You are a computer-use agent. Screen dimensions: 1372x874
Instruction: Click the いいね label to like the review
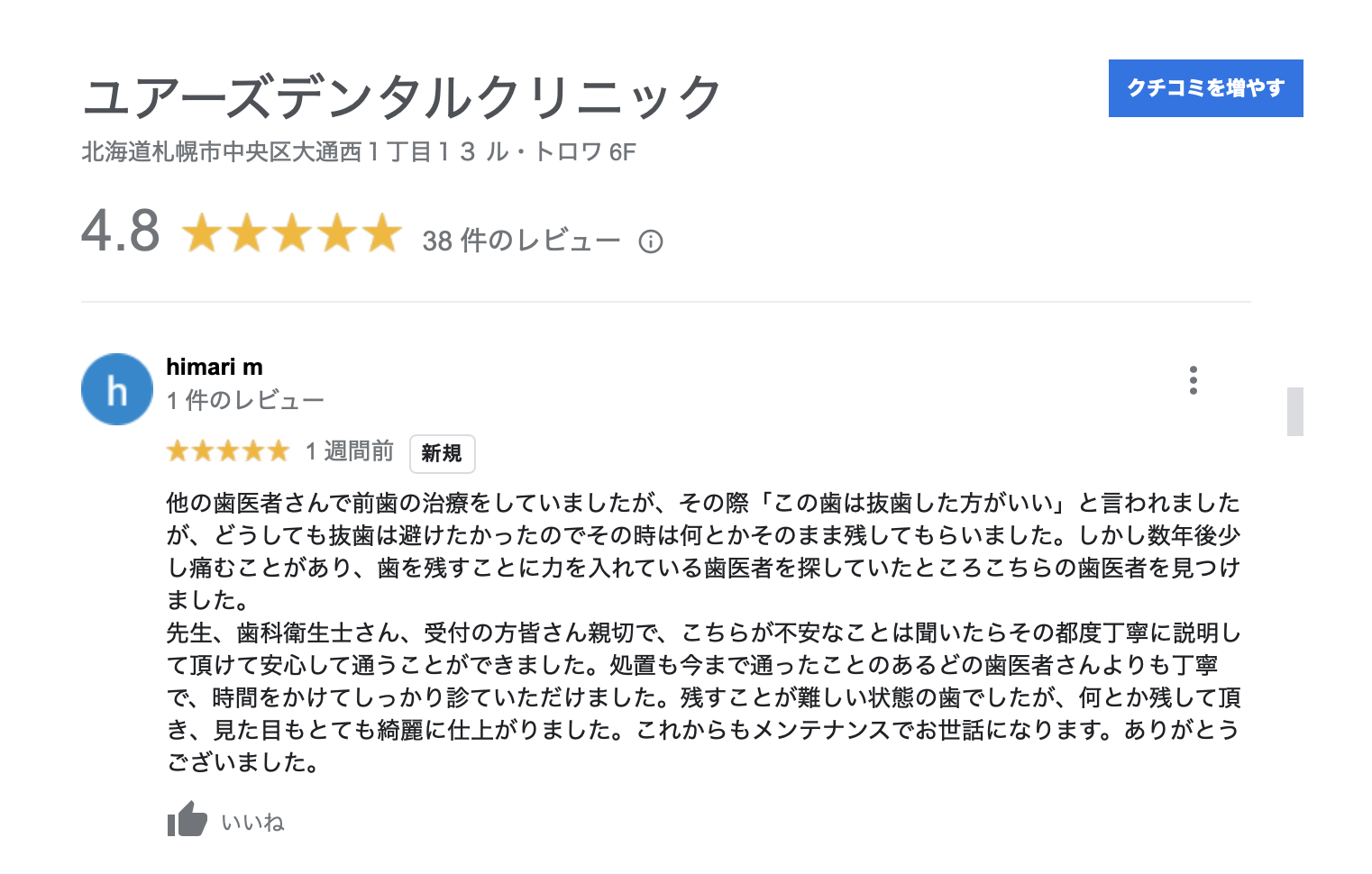pos(252,822)
